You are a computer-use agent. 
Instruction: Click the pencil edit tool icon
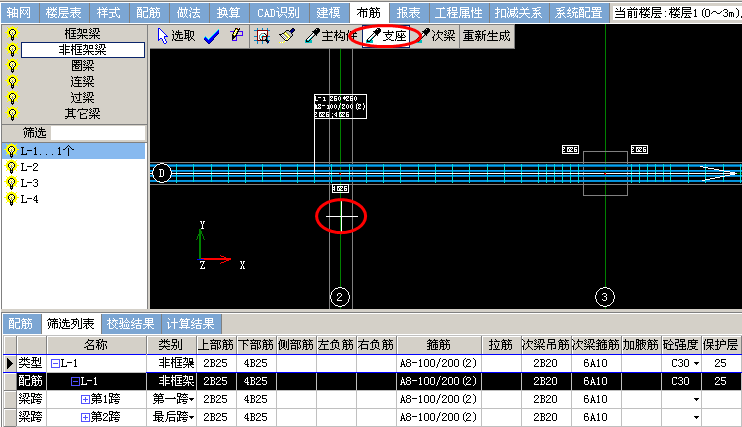pyautogui.click(x=236, y=36)
